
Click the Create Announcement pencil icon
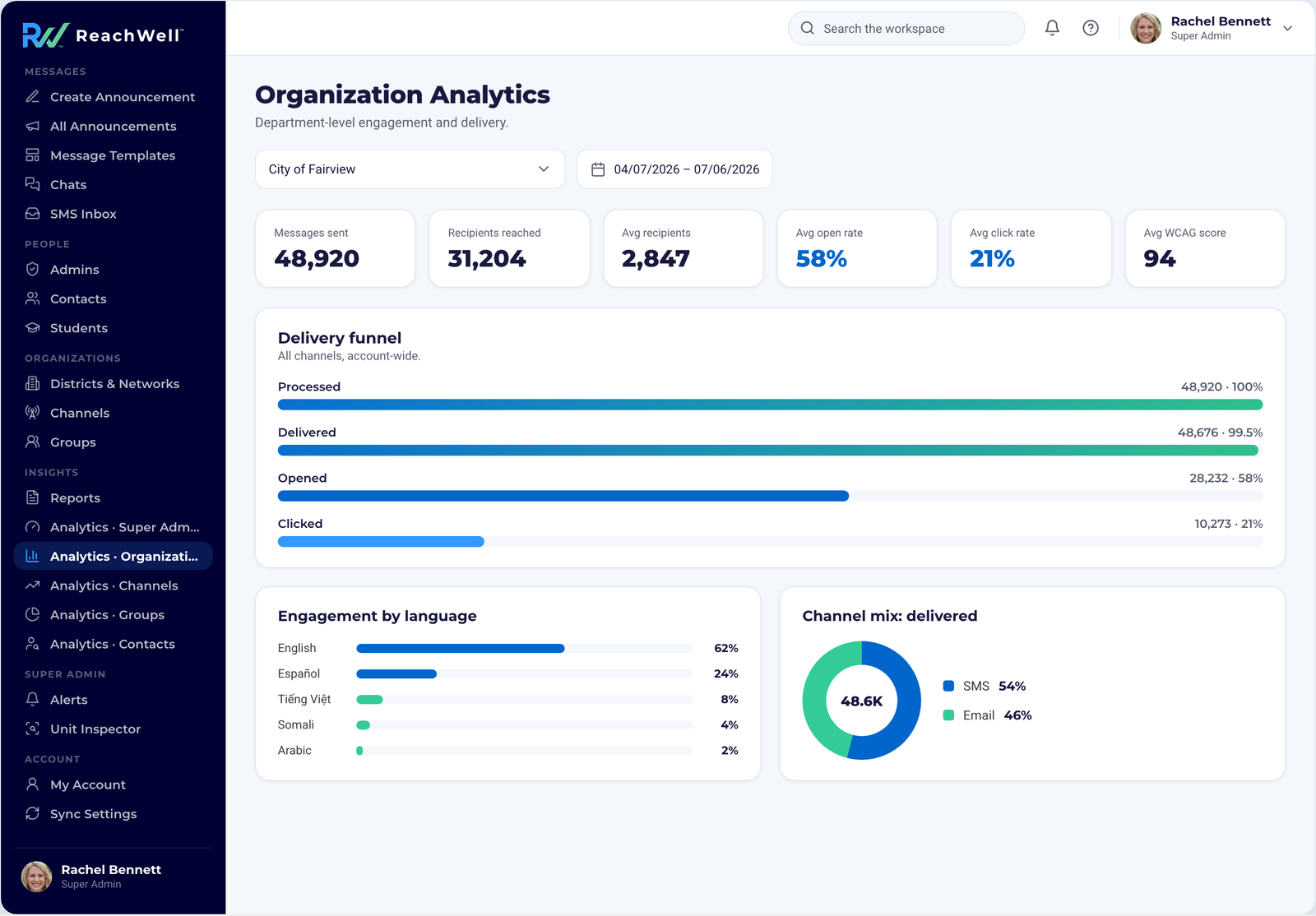point(33,96)
